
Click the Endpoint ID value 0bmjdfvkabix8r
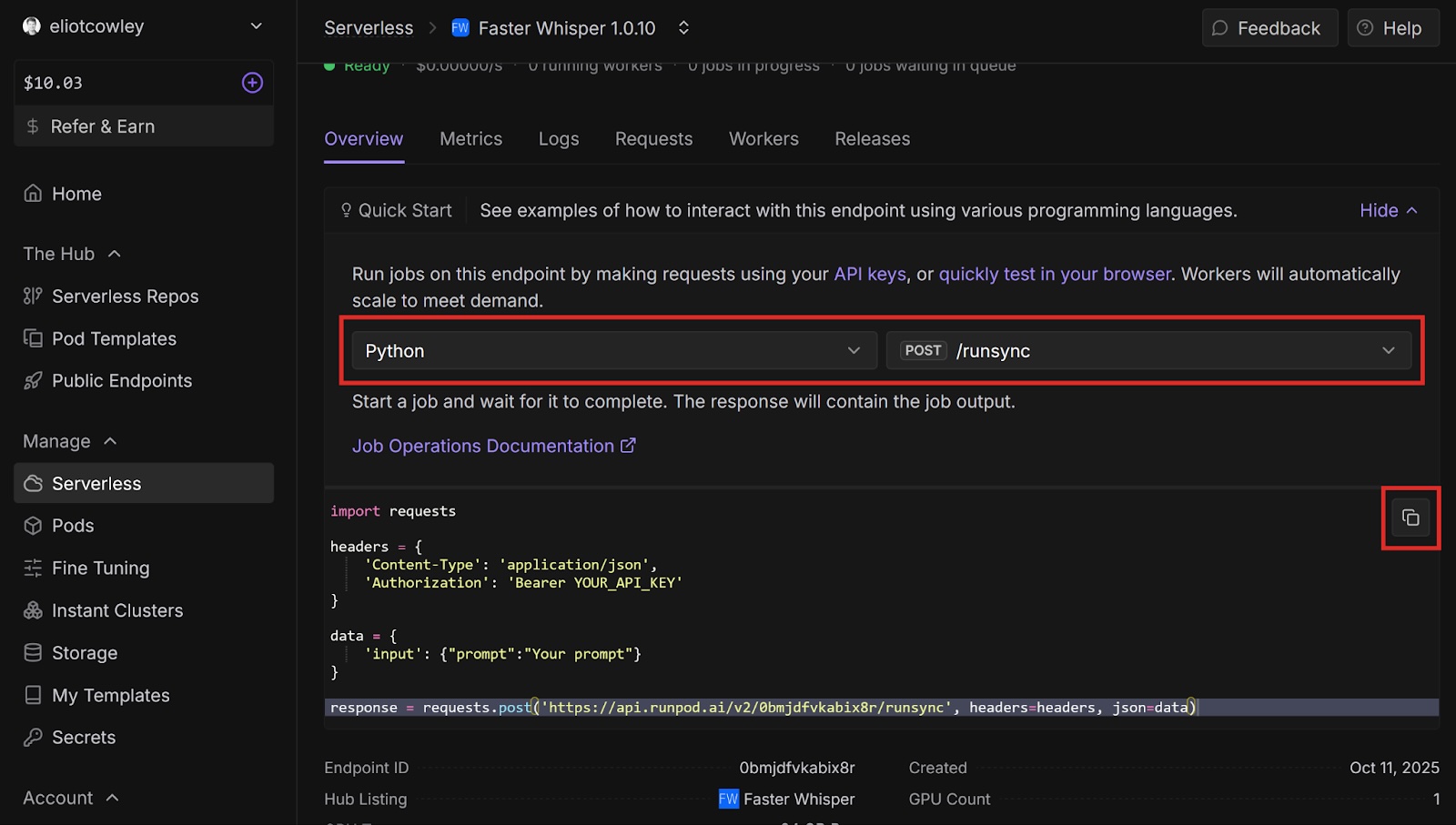pyautogui.click(x=797, y=768)
